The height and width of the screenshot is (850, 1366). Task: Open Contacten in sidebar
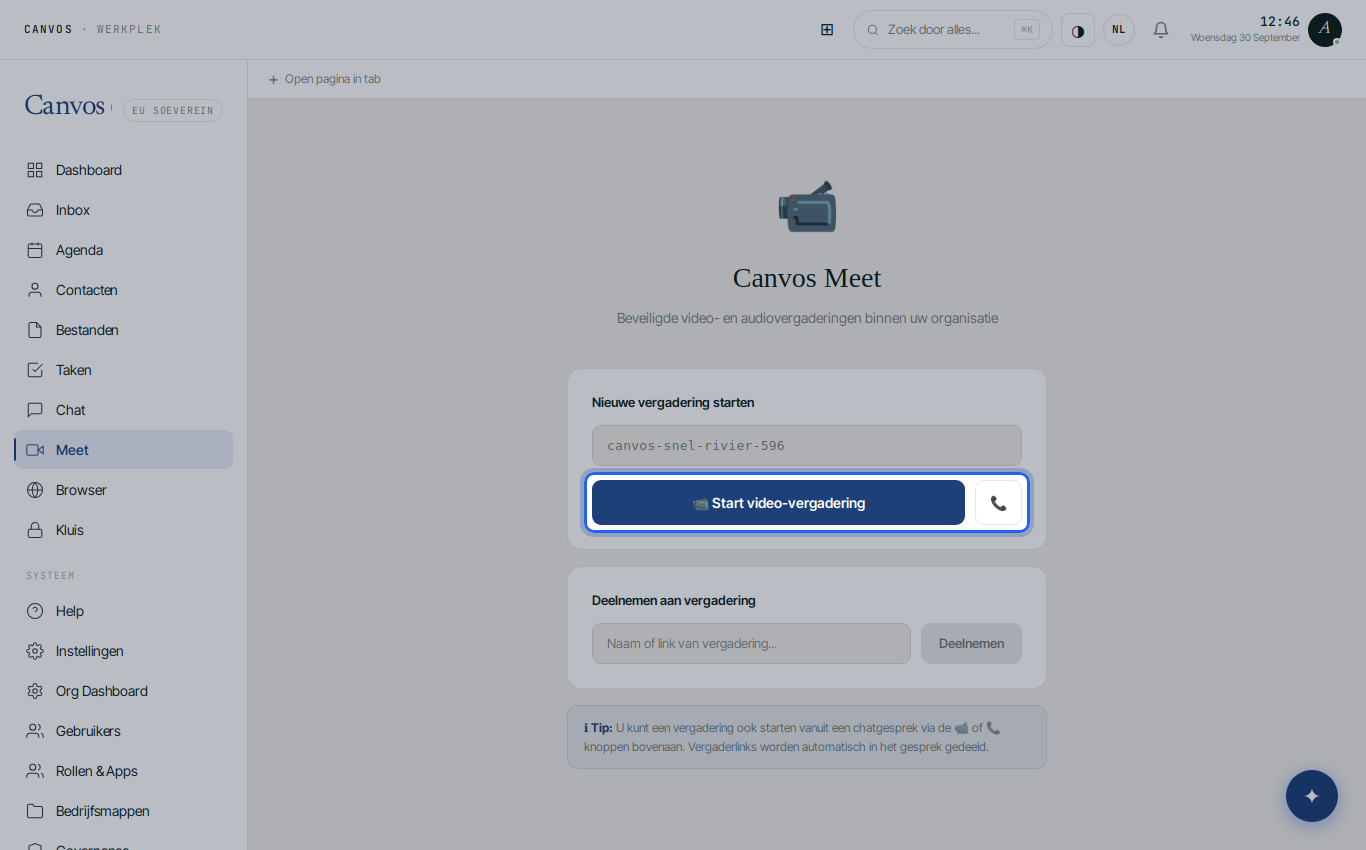123,290
